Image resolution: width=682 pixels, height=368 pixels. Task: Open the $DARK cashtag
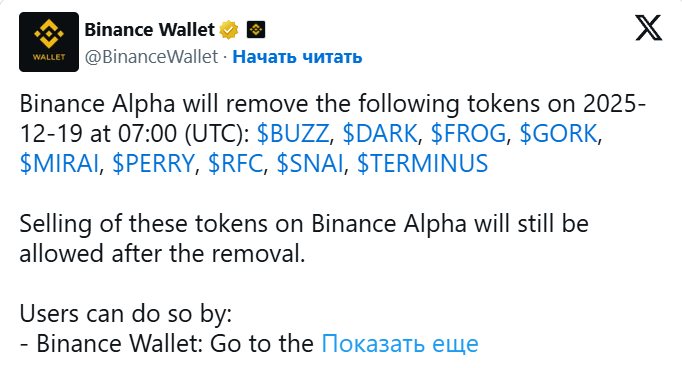click(380, 133)
